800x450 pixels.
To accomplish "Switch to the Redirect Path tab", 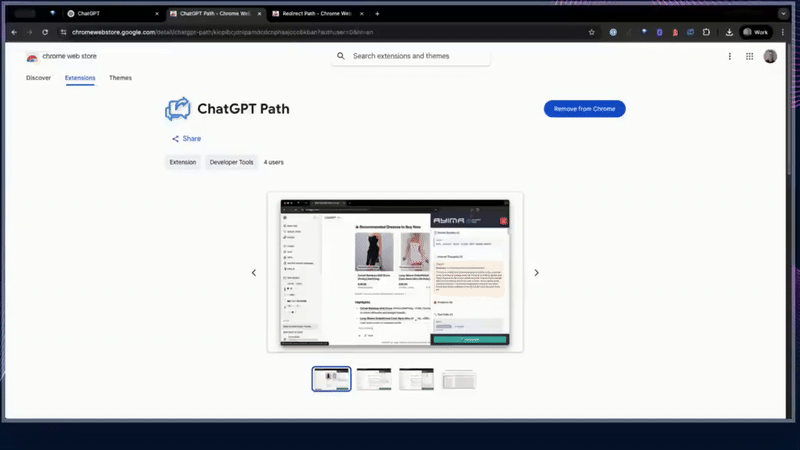I will (x=317, y=14).
